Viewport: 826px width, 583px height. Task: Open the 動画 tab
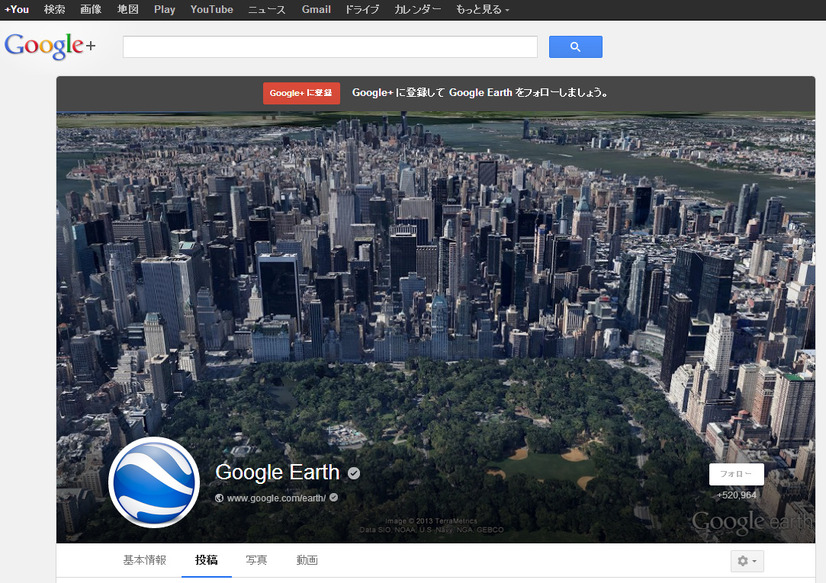pos(307,560)
